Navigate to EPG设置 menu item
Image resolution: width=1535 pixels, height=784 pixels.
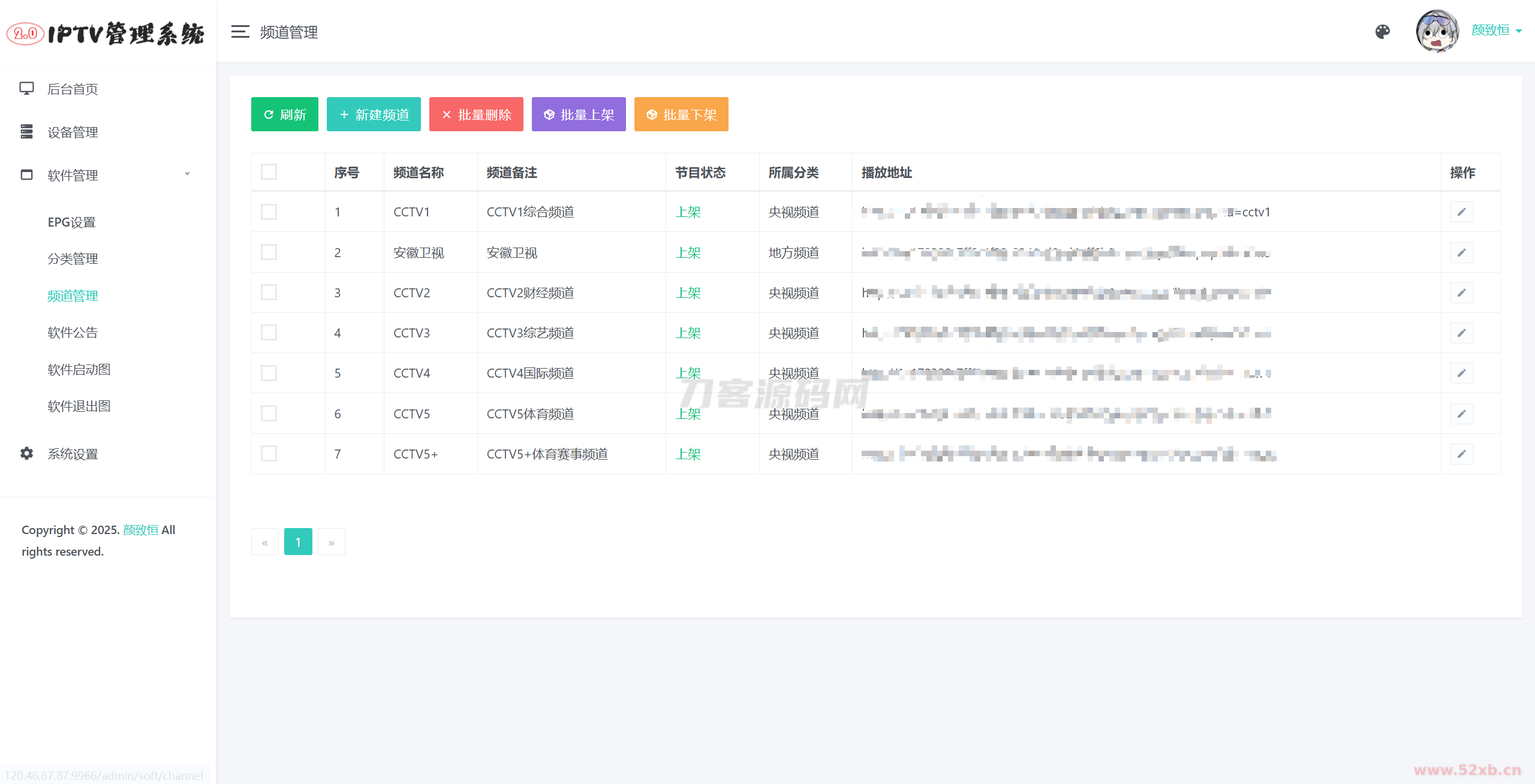[x=71, y=222]
